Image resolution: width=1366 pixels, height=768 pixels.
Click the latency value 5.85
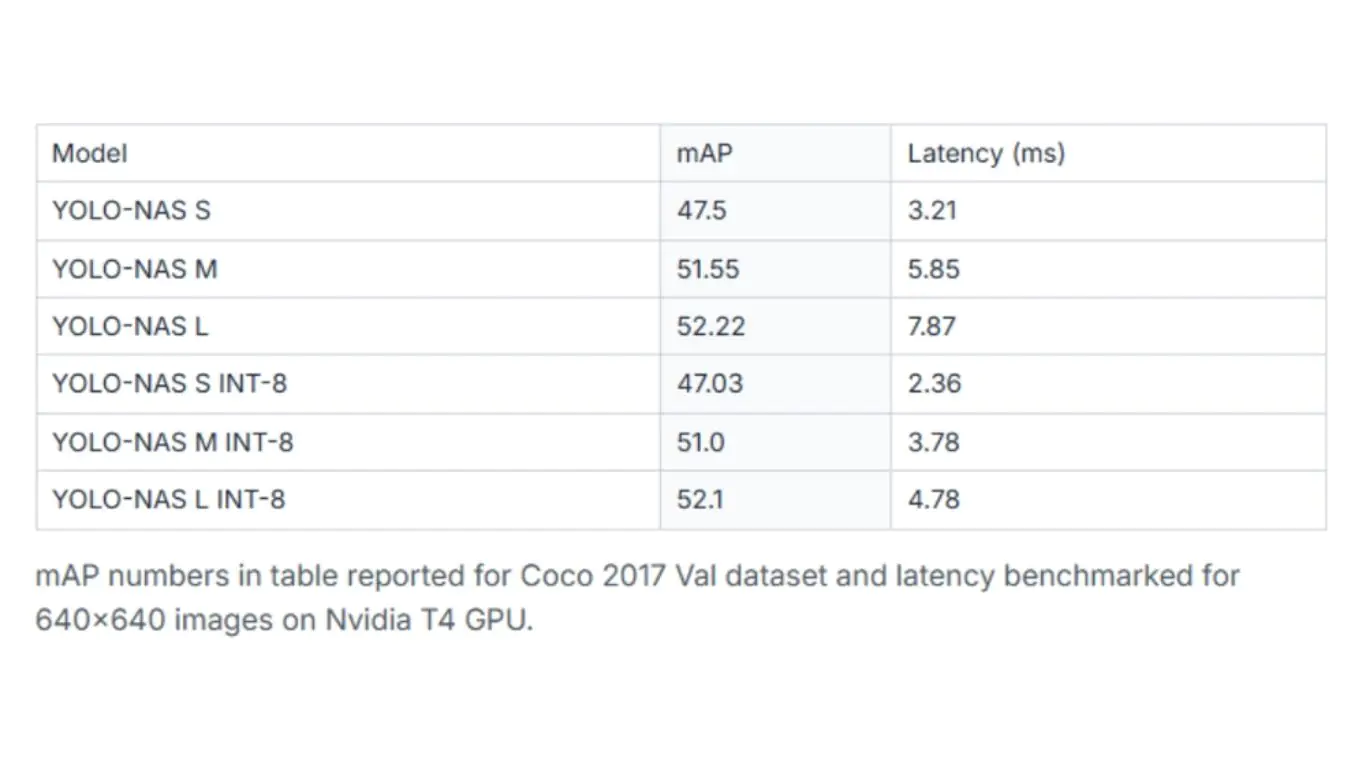[933, 269]
